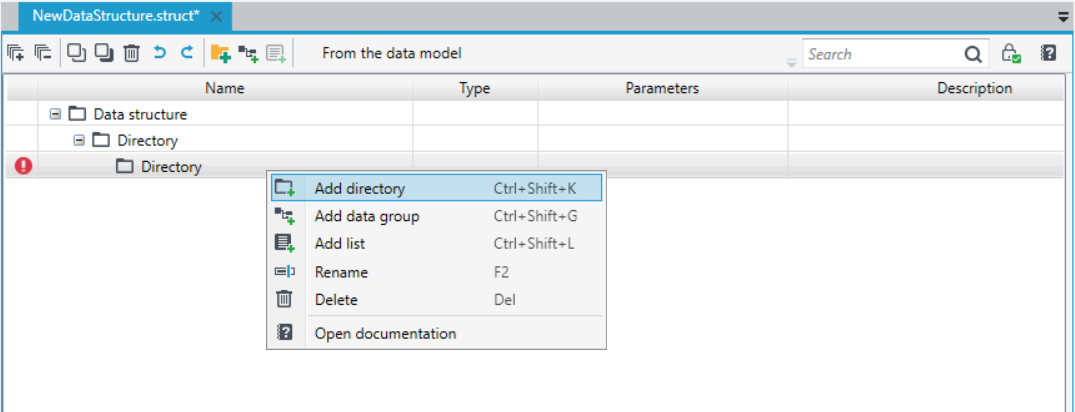Screen dimensions: 1075x412
Task: Click the red error indicator icon
Action: tap(23, 166)
